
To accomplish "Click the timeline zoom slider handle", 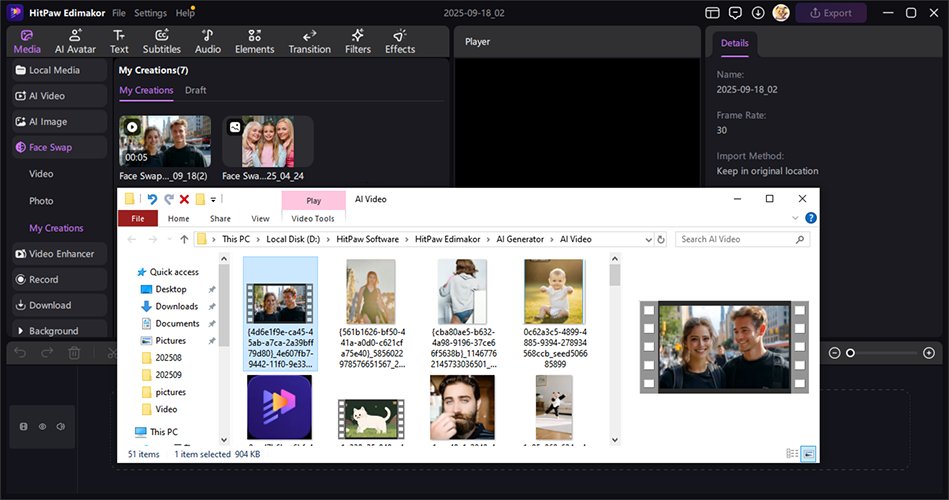I will coord(851,353).
